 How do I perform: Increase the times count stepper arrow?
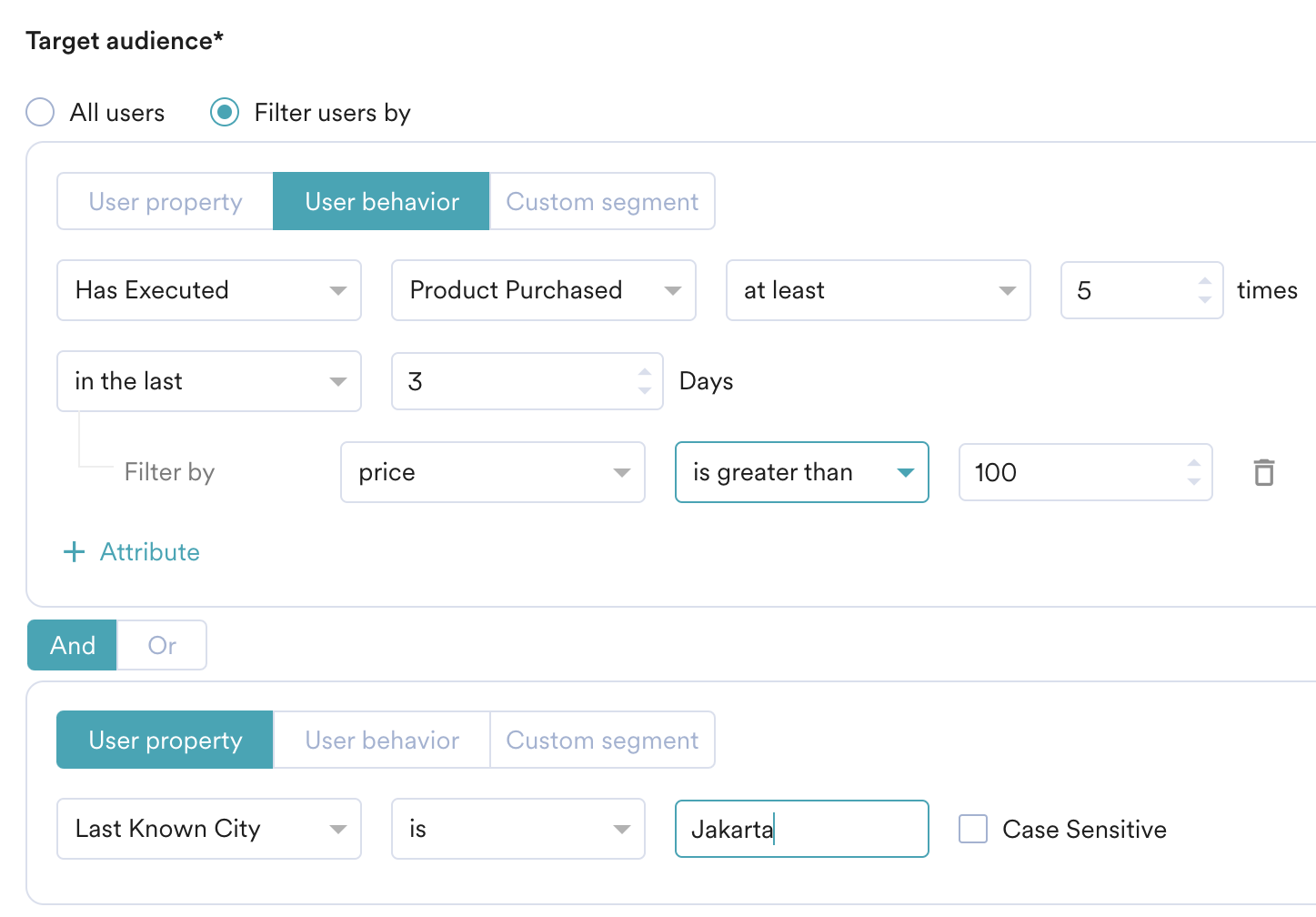click(x=1205, y=282)
